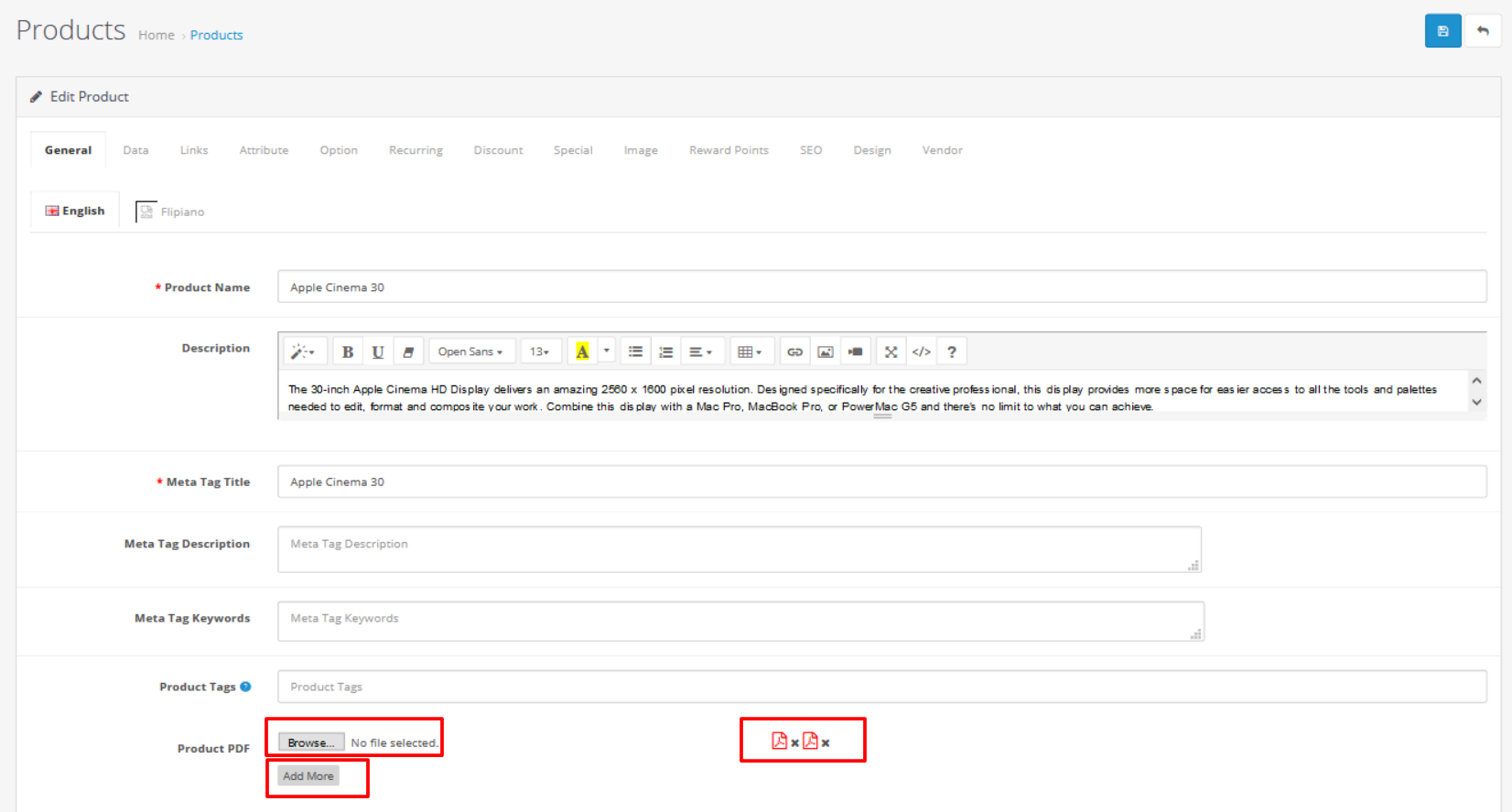Select the English language tab

point(75,211)
